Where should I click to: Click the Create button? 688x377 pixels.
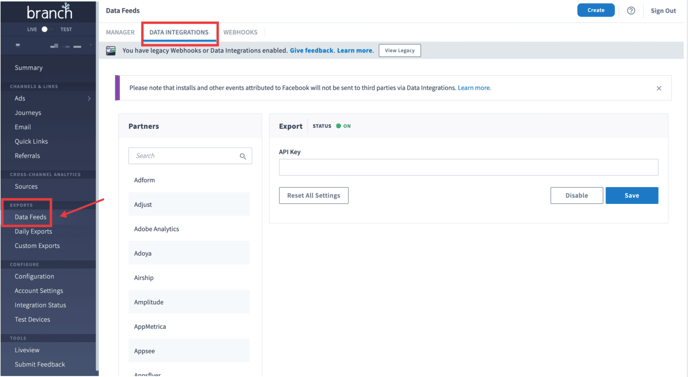point(596,10)
